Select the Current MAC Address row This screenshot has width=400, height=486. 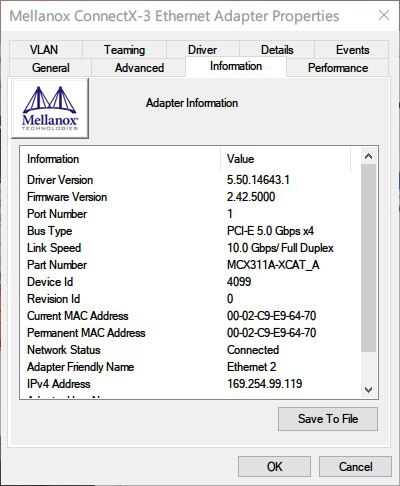pos(190,316)
